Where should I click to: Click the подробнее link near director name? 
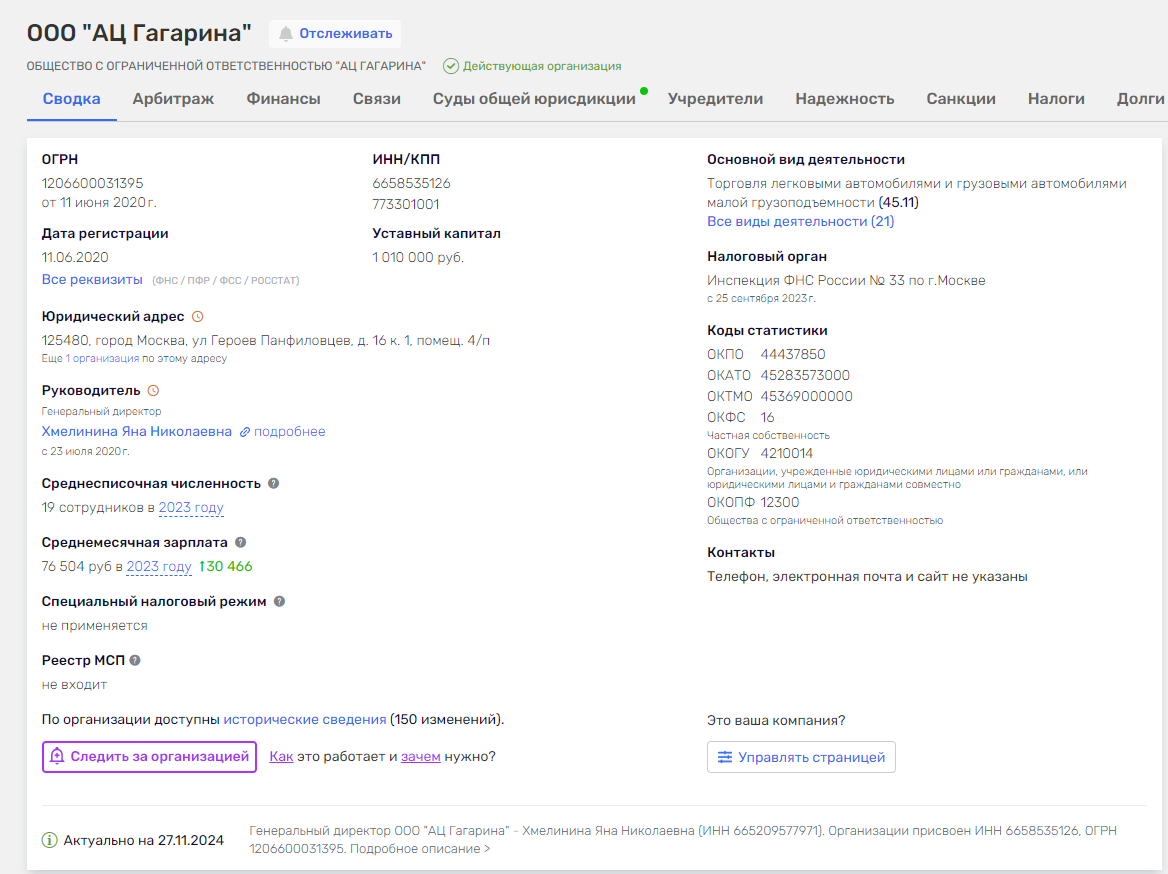point(290,431)
